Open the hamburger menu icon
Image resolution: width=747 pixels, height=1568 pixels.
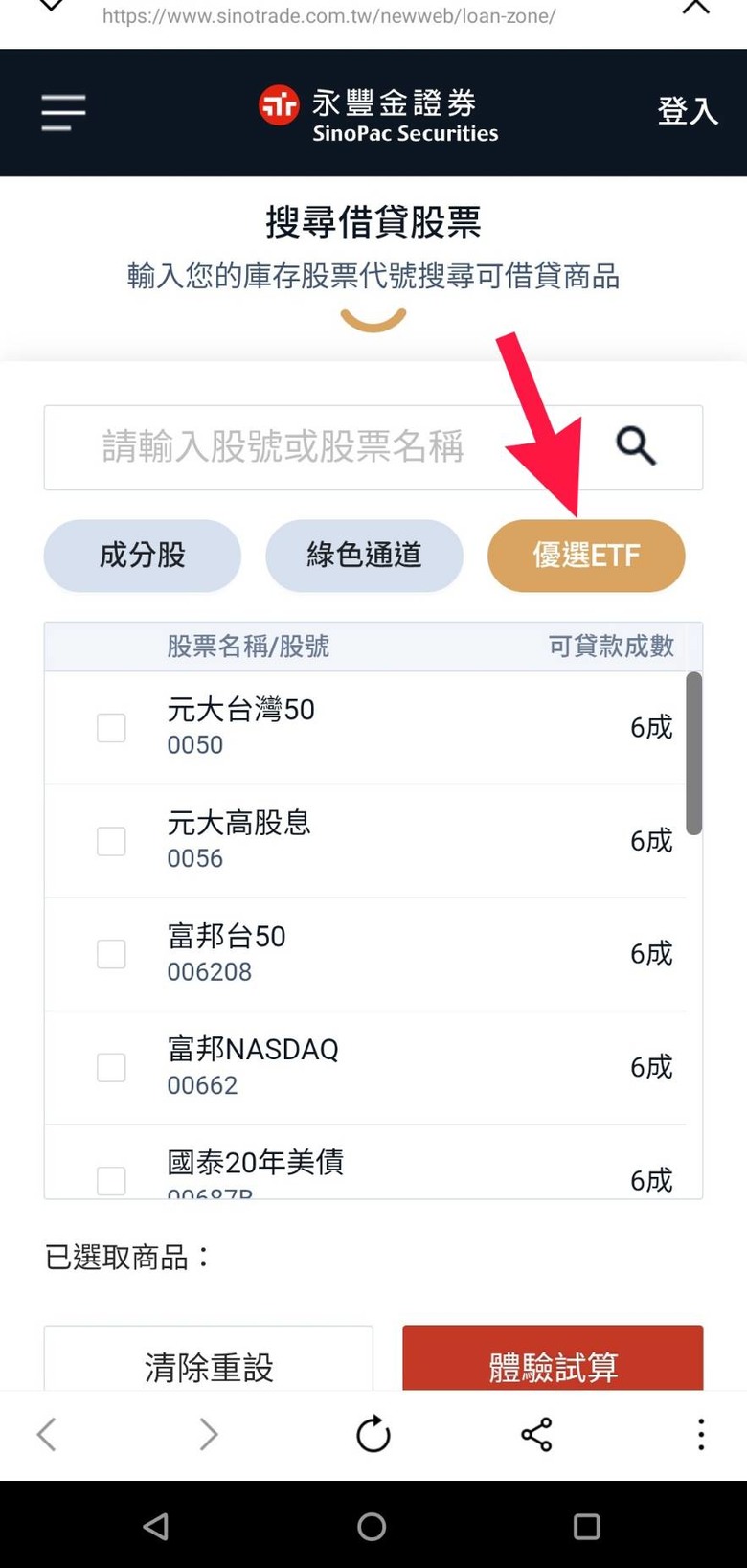[x=63, y=112]
